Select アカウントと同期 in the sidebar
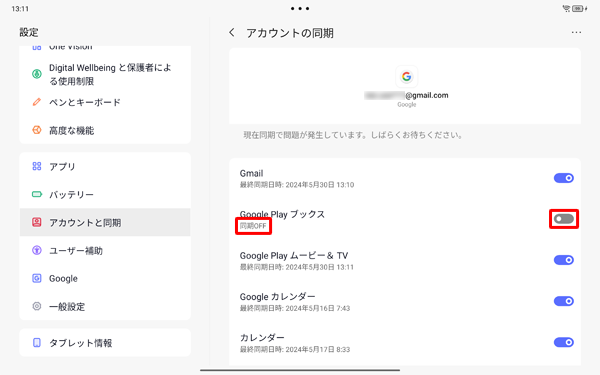600x375 pixels. (x=105, y=222)
